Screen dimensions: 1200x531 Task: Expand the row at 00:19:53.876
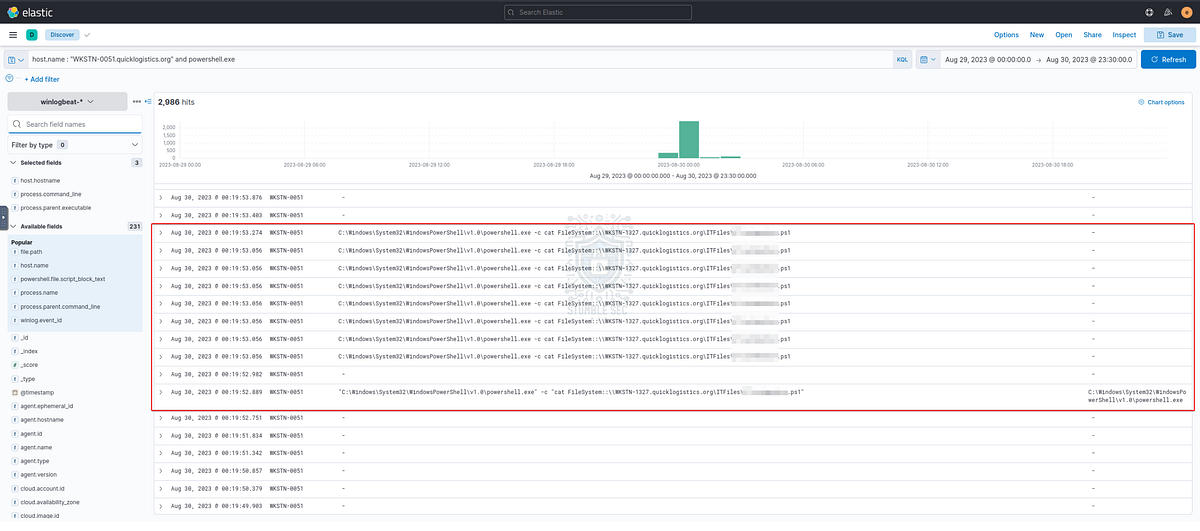(x=162, y=197)
